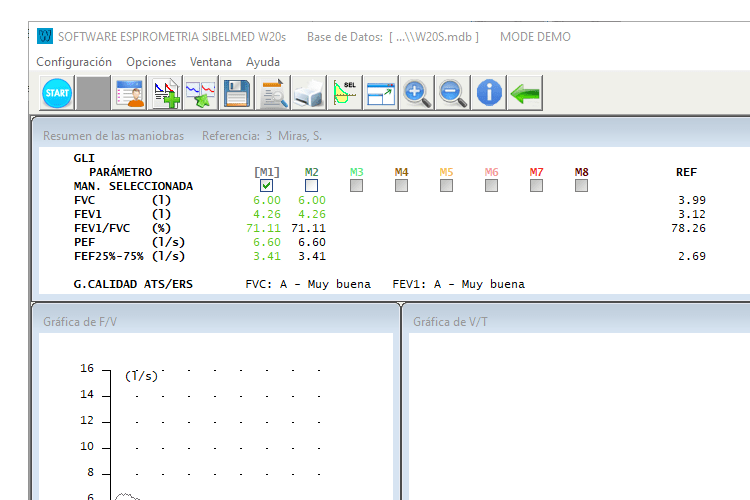
Task: Expand the Ventana menu
Action: coord(210,62)
